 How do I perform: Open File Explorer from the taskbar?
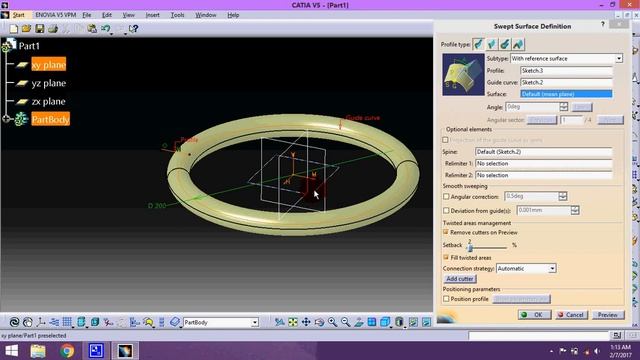[38, 351]
